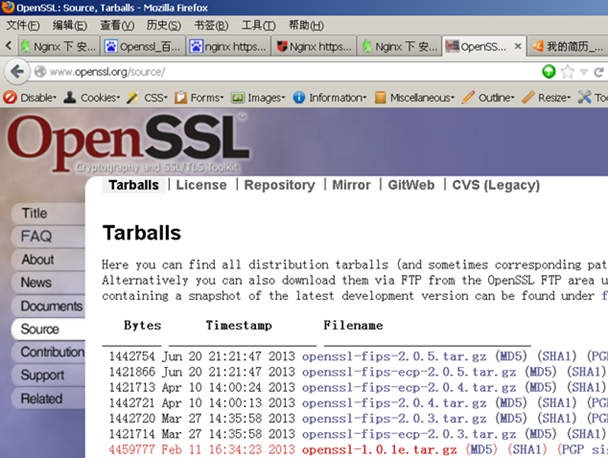
Task: Click the Resize ruler icon
Action: [528, 97]
